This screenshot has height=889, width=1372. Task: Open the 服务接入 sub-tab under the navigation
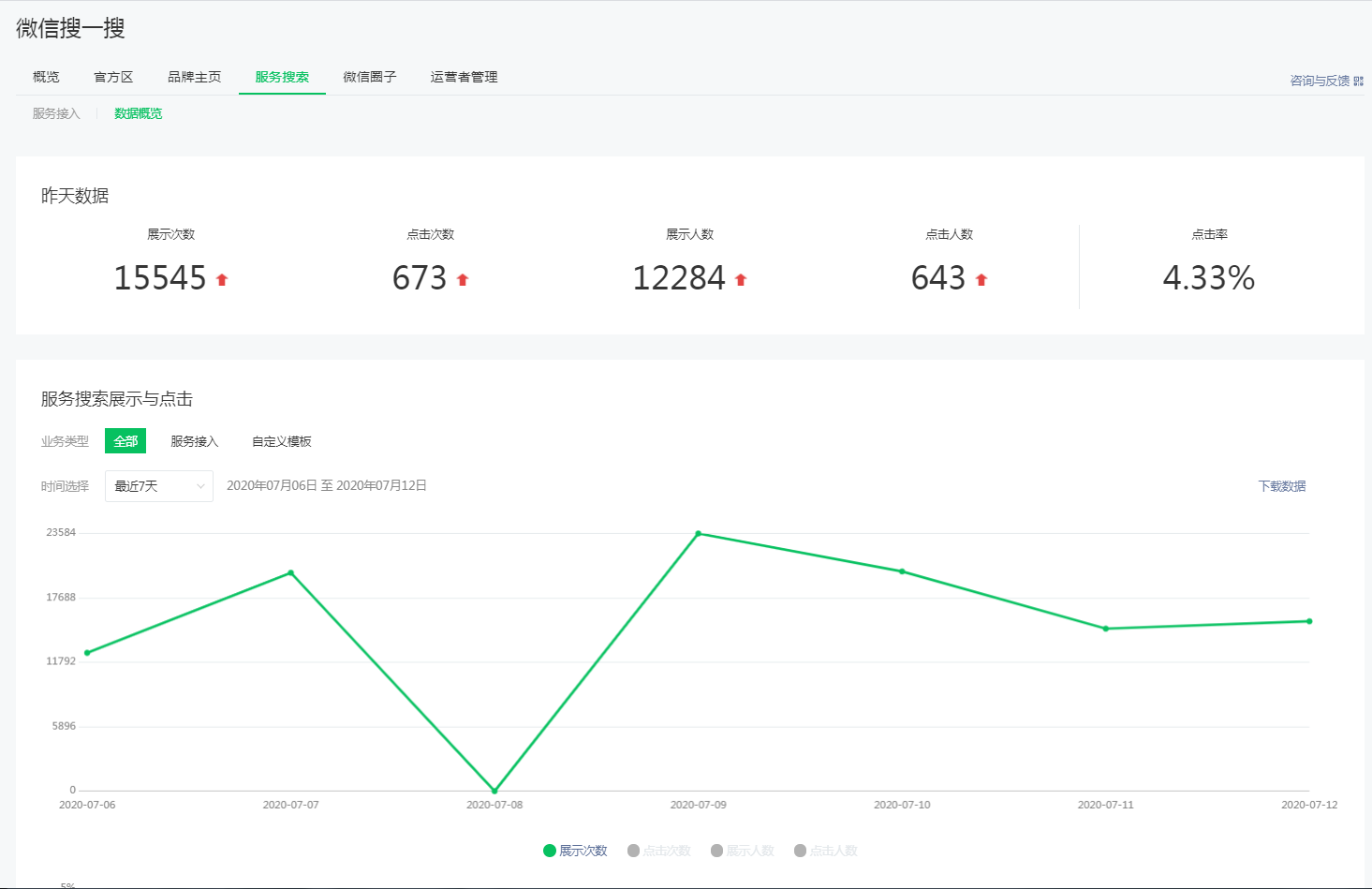coord(56,113)
